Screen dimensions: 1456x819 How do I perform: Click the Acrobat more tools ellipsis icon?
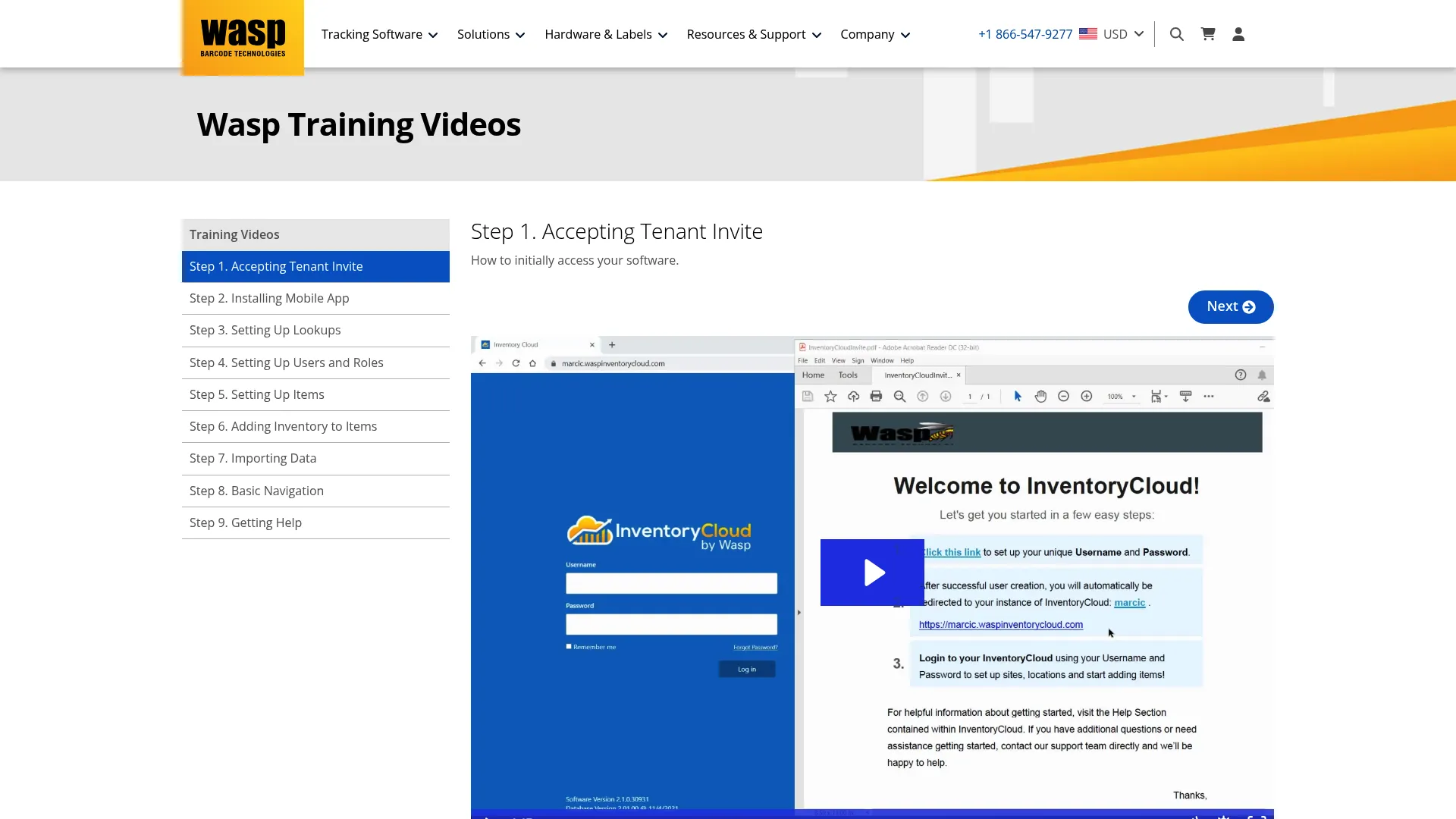pos(1209,396)
